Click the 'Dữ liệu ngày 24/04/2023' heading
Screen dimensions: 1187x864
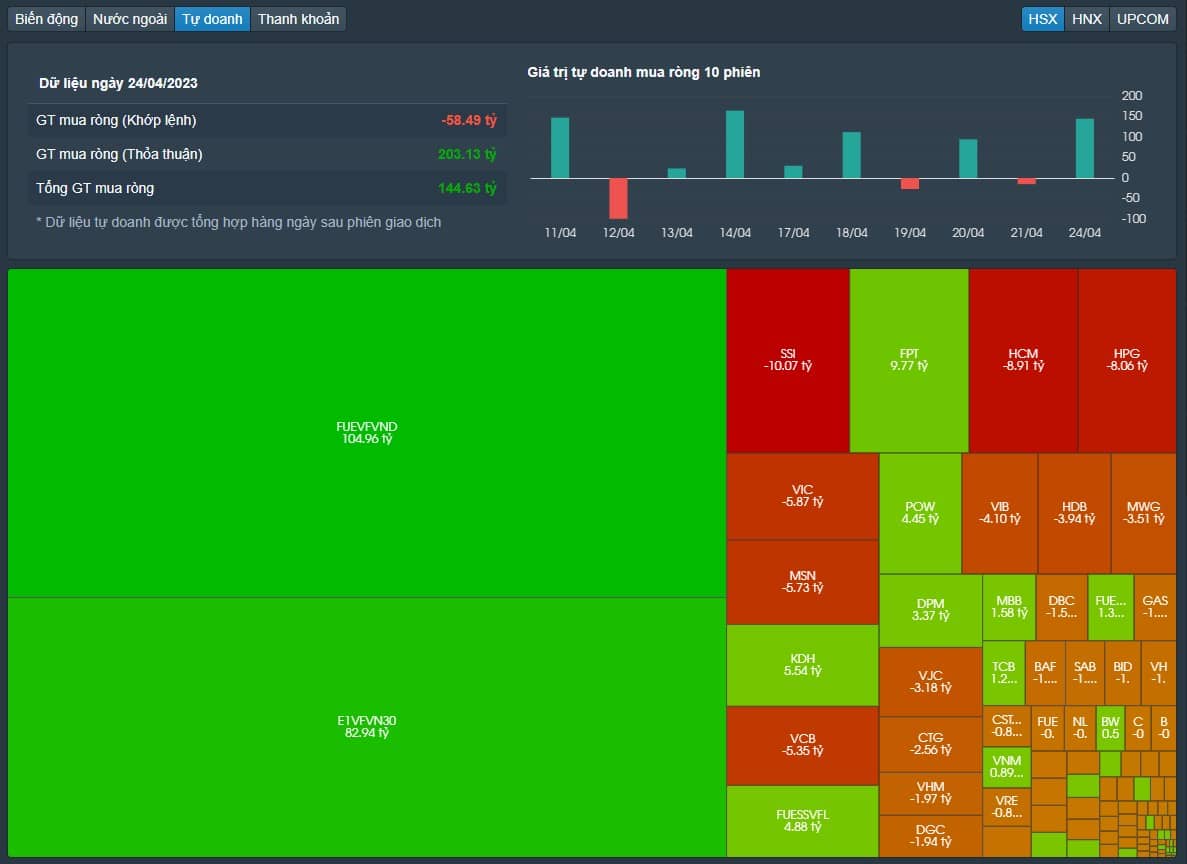(118, 83)
